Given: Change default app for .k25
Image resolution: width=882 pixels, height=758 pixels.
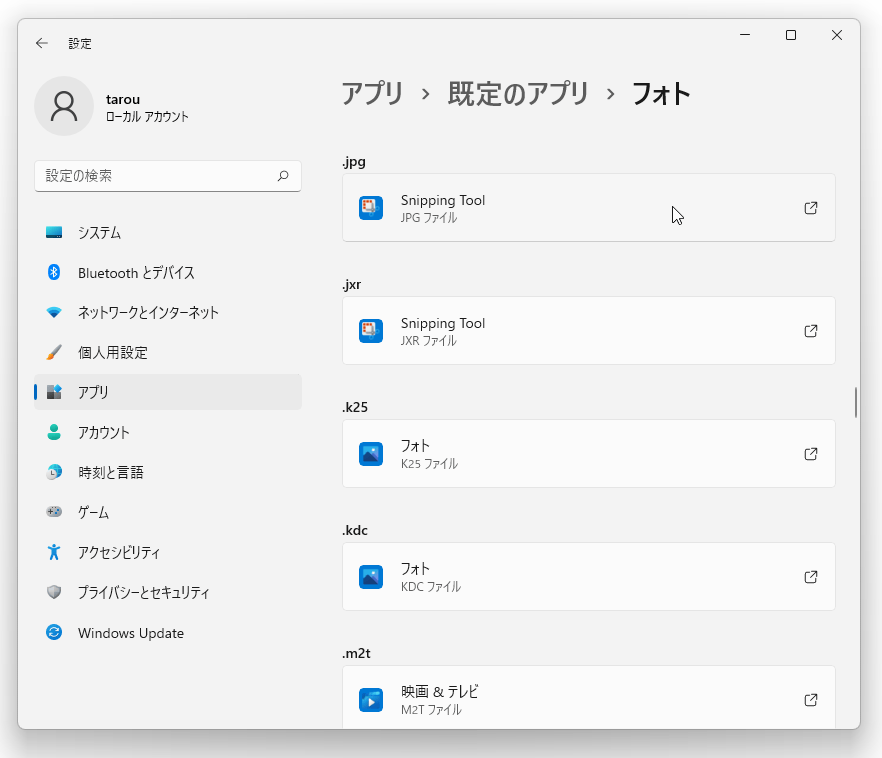Looking at the screenshot, I should (x=588, y=454).
